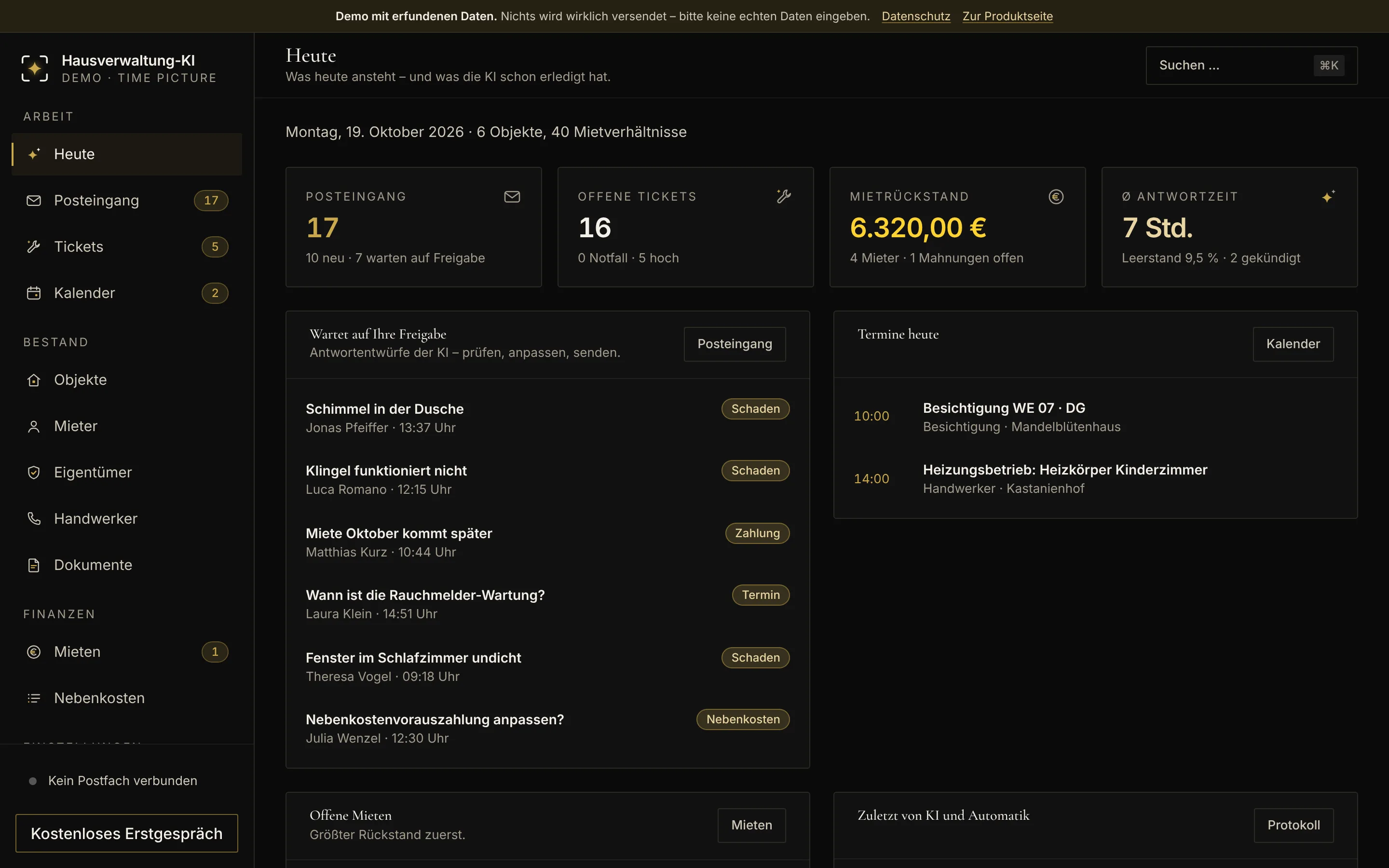Click the euro icon in Mietrückstand card
The width and height of the screenshot is (1389, 868).
1056,196
